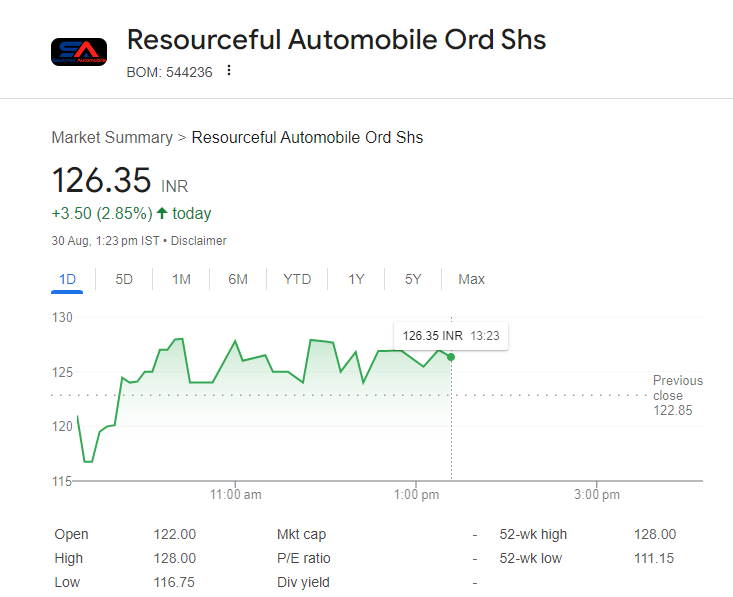Open the three-dot more options menu
The width and height of the screenshot is (733, 597).
pos(229,71)
